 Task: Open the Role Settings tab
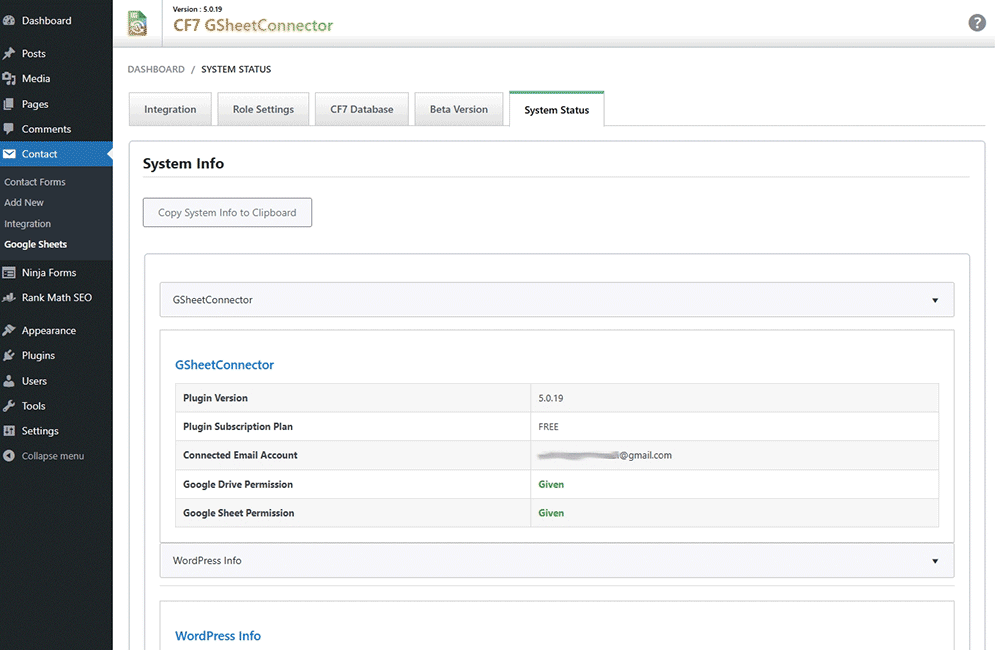pos(263,109)
